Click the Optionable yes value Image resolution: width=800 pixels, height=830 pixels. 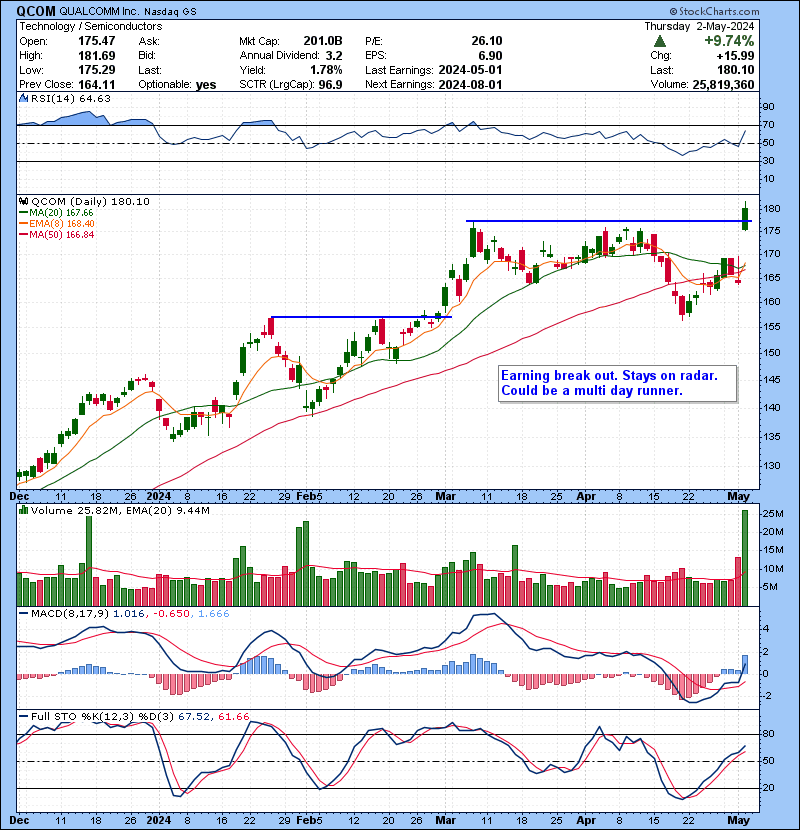[x=205, y=84]
